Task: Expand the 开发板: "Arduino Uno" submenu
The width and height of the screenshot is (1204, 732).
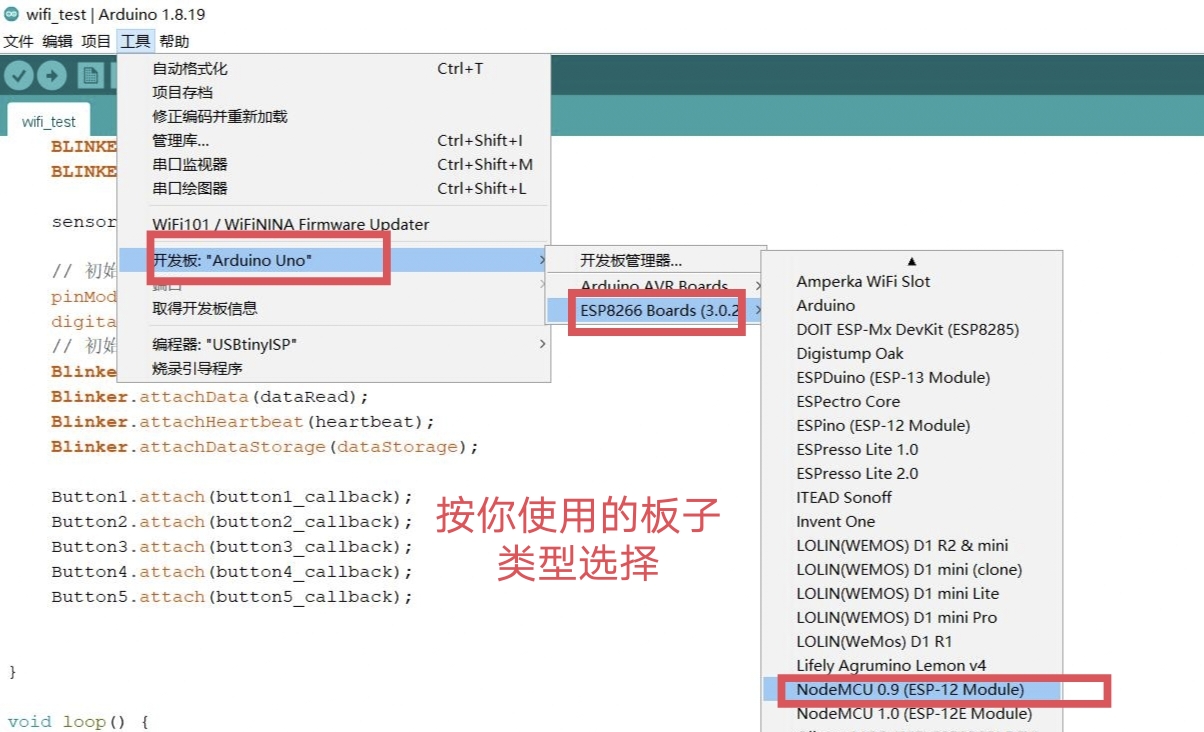Action: (x=334, y=260)
